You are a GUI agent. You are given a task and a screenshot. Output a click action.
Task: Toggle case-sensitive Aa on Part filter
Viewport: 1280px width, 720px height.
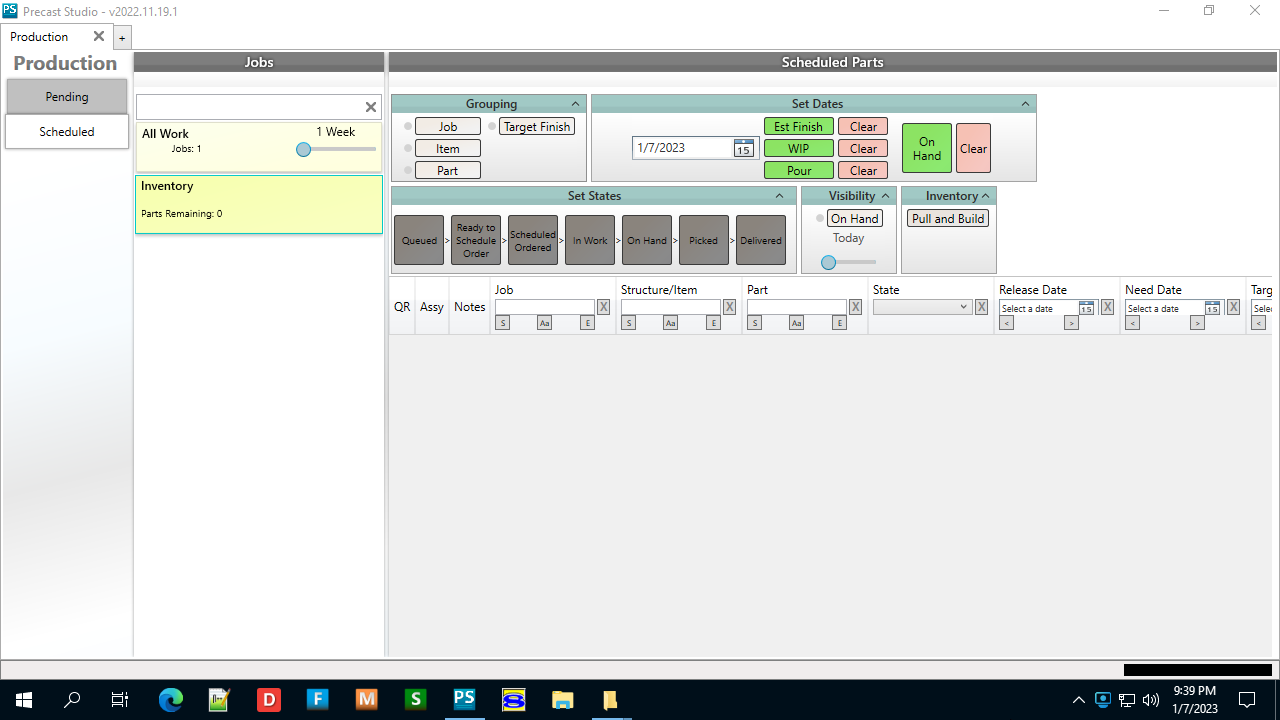pos(796,323)
